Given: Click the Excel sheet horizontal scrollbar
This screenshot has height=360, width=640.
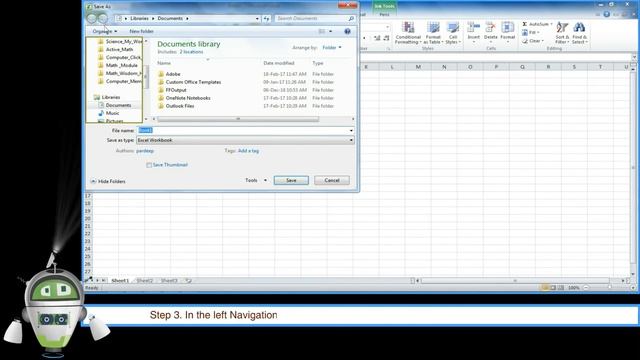Looking at the screenshot, I should [x=515, y=281].
